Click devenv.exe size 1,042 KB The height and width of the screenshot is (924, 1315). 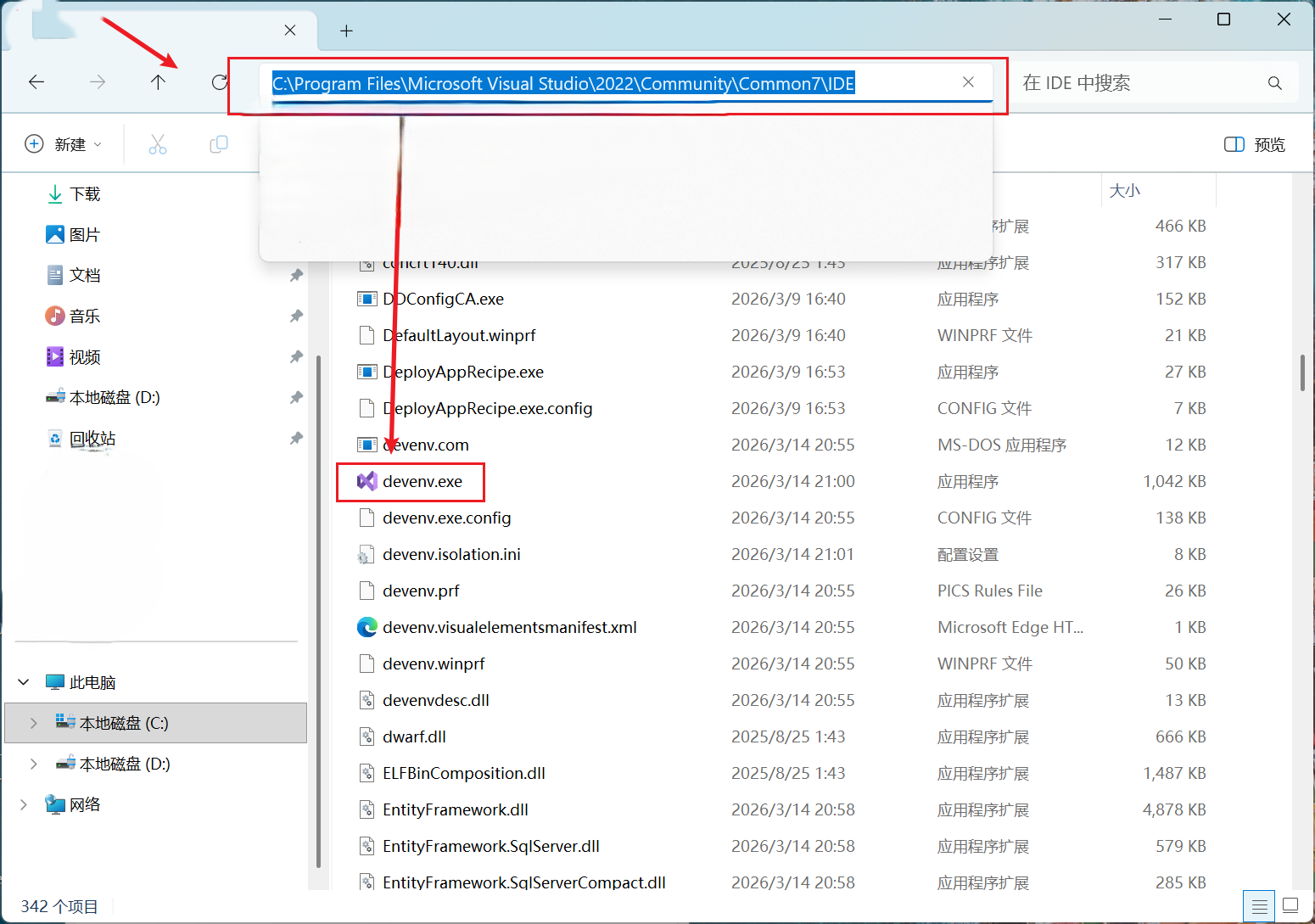pos(1174,482)
